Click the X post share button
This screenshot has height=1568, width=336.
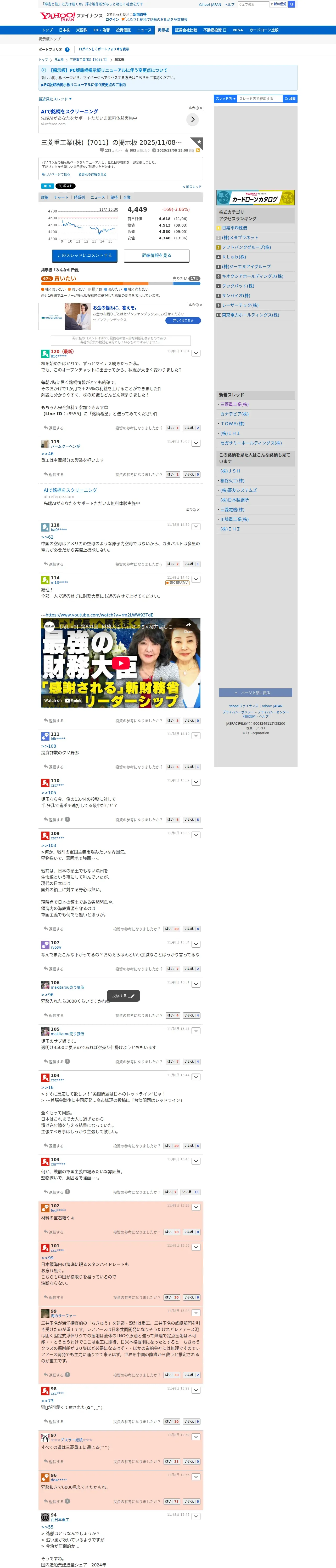[65, 186]
